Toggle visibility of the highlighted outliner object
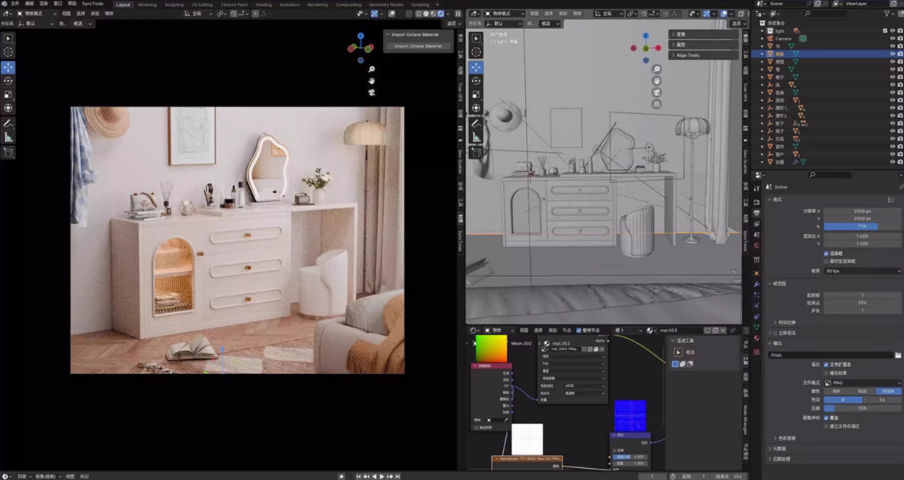904x480 pixels. (x=891, y=53)
